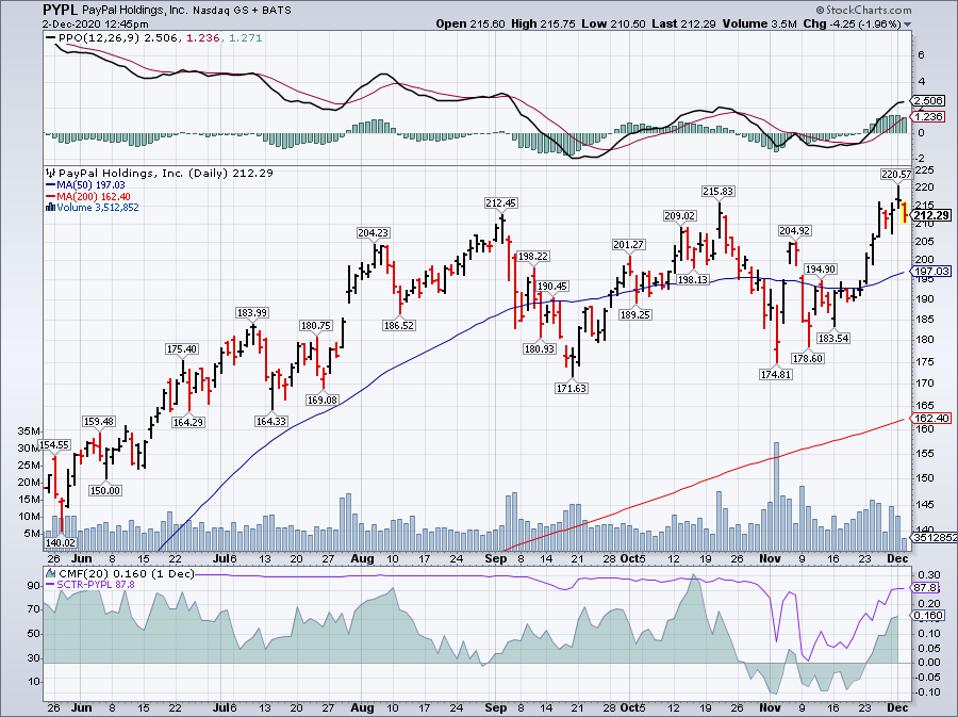Screen dimensions: 958x717
Task: Click the 164.29 low price label
Action: (188, 421)
